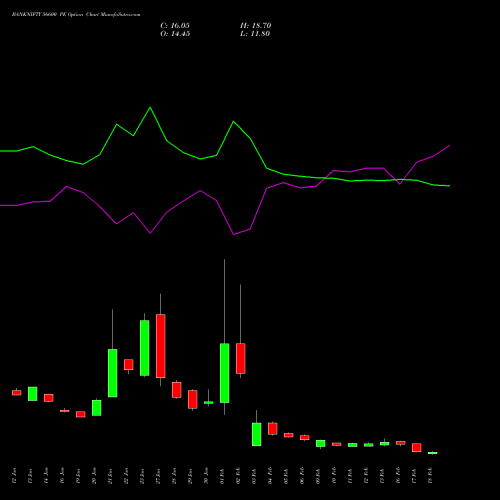Viewport: 500px width, 500px height.
Task: Click the 30 Jan date label
Action: 206,476
